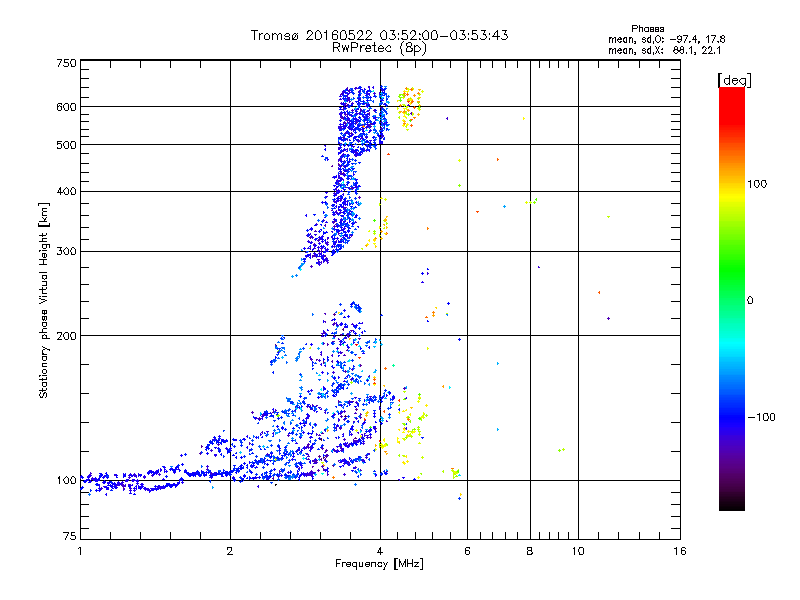Click the 'Phases' header text
This screenshot has height=600, width=800.
[647, 29]
